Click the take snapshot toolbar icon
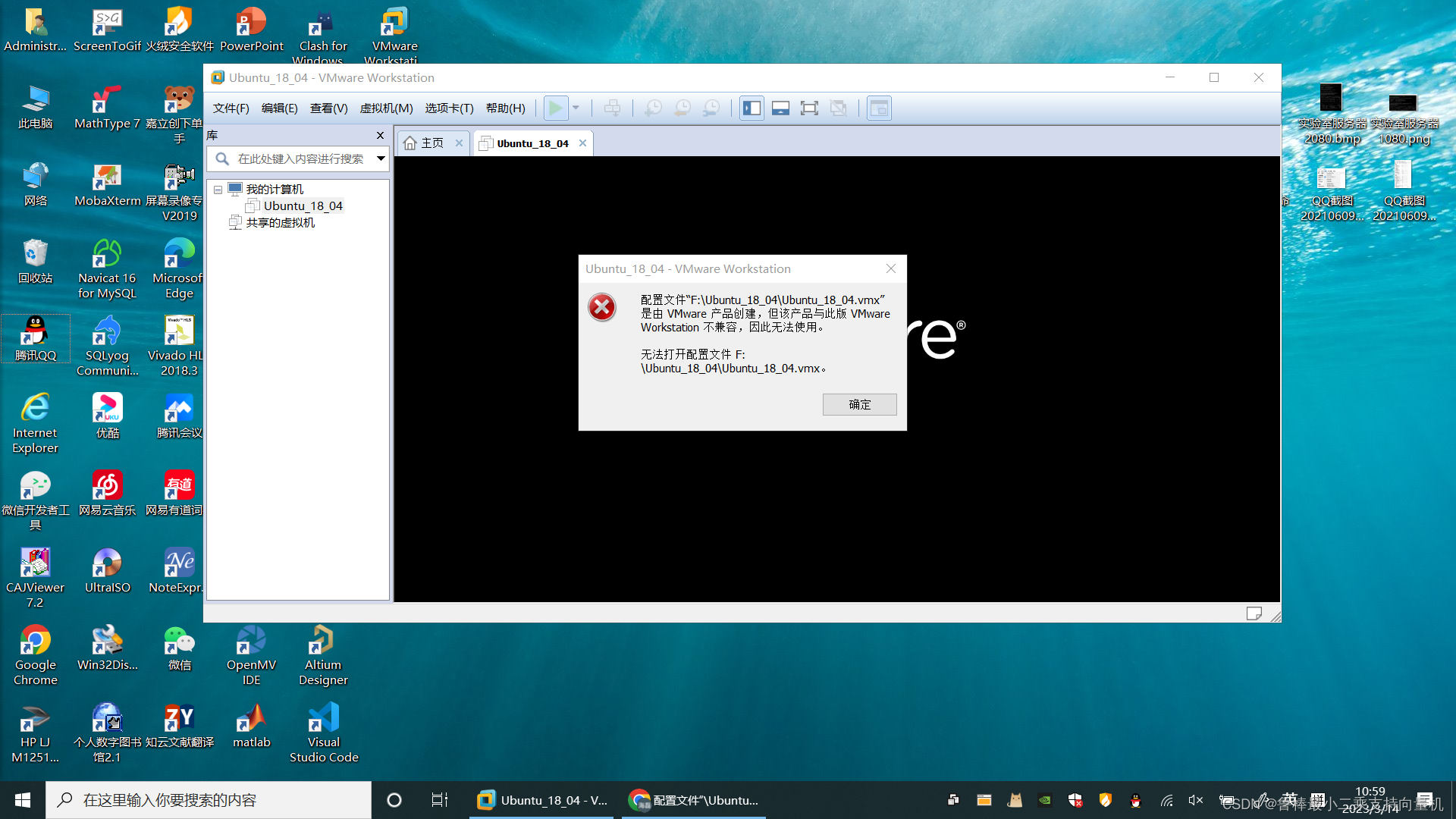This screenshot has width=1456, height=819. (x=653, y=108)
